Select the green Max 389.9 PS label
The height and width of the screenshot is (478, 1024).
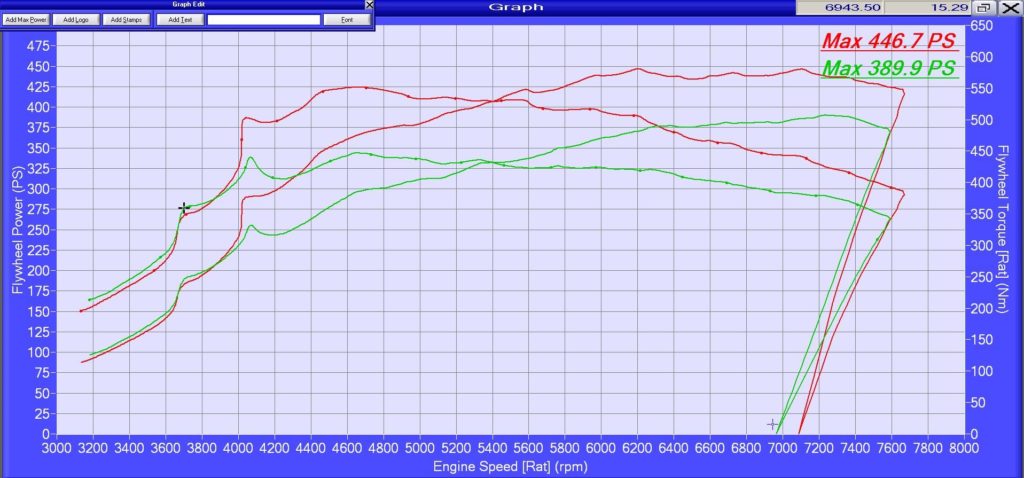(x=888, y=68)
